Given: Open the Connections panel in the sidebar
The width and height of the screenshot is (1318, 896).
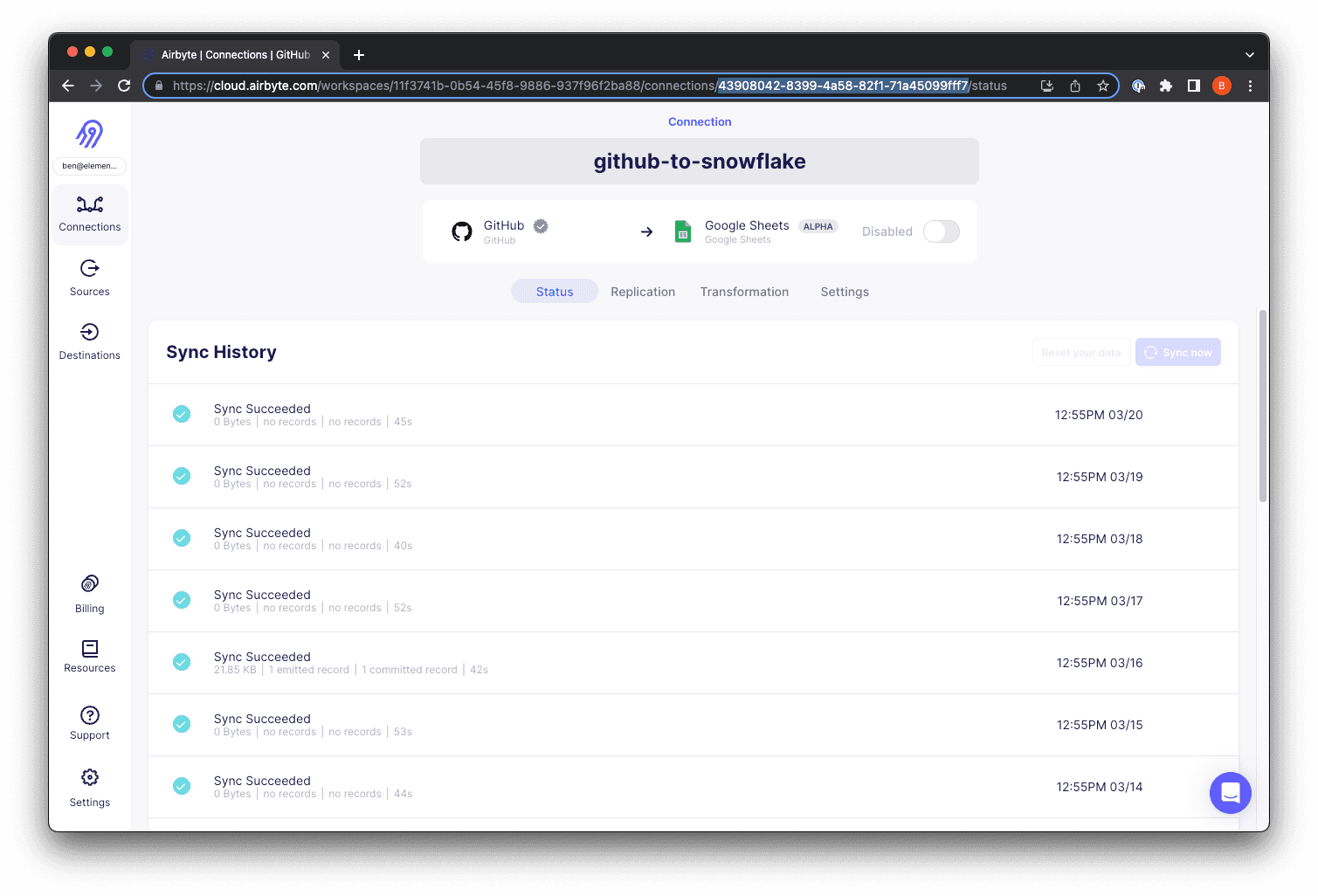Looking at the screenshot, I should pos(89,214).
